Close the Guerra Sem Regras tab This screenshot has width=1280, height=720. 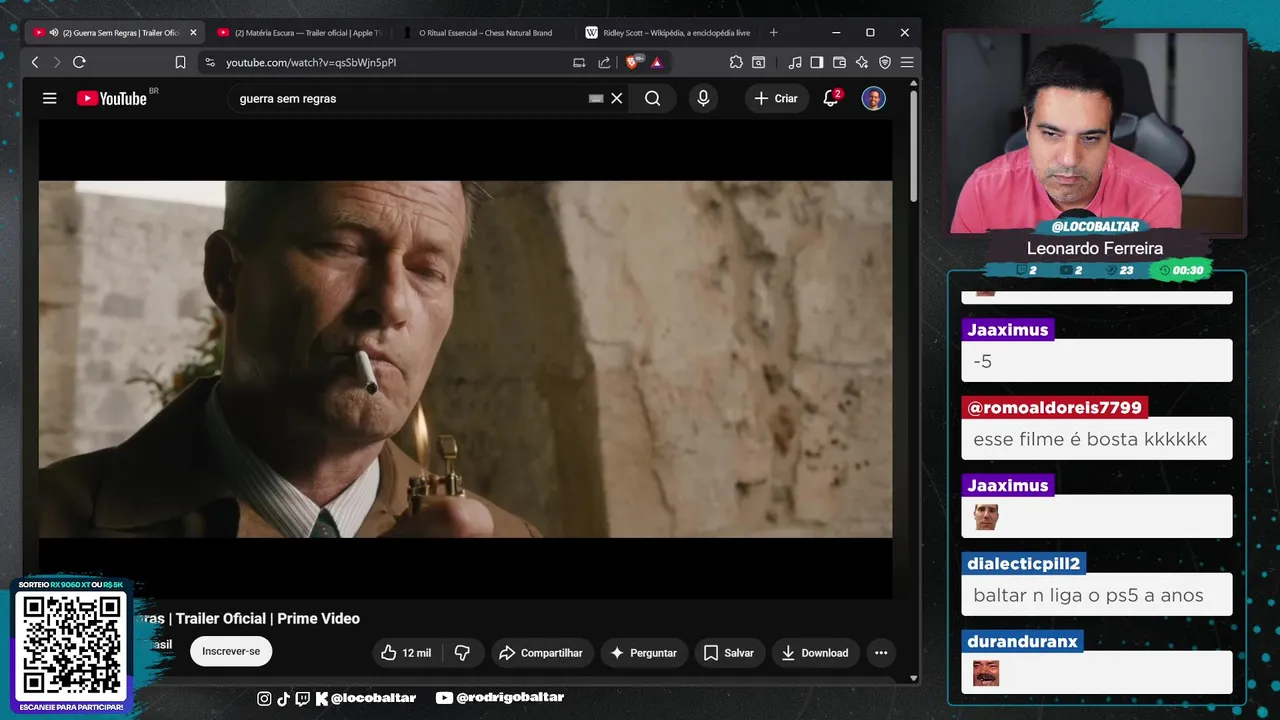click(x=193, y=32)
